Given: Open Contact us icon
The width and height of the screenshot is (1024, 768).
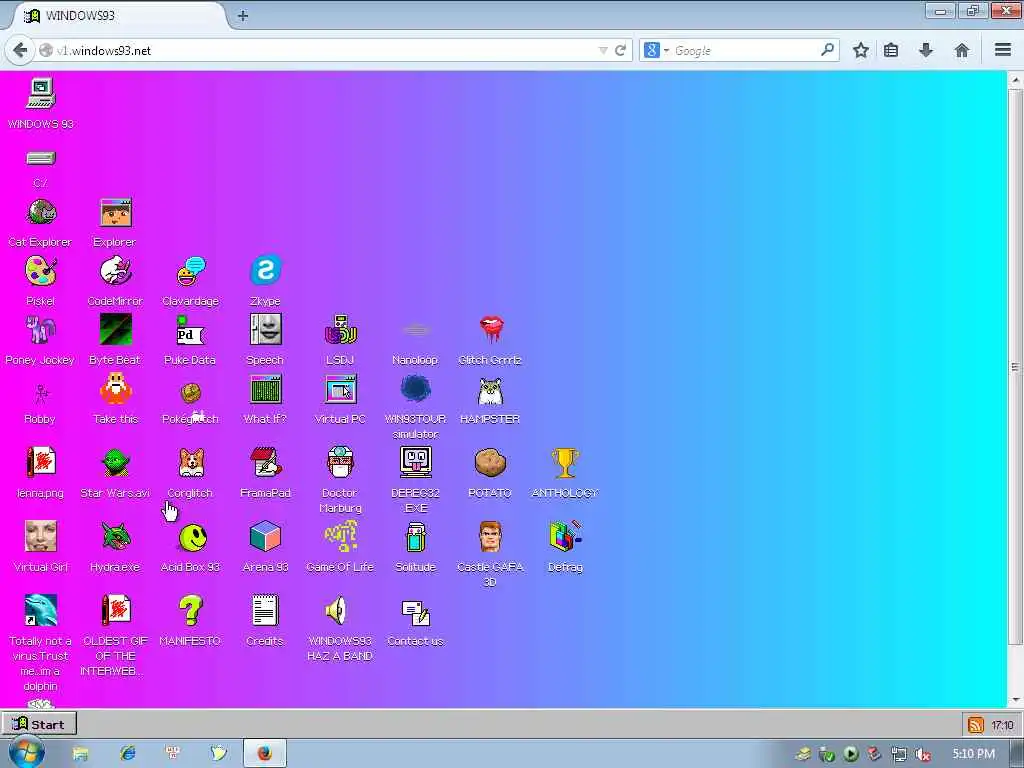Looking at the screenshot, I should point(415,613).
